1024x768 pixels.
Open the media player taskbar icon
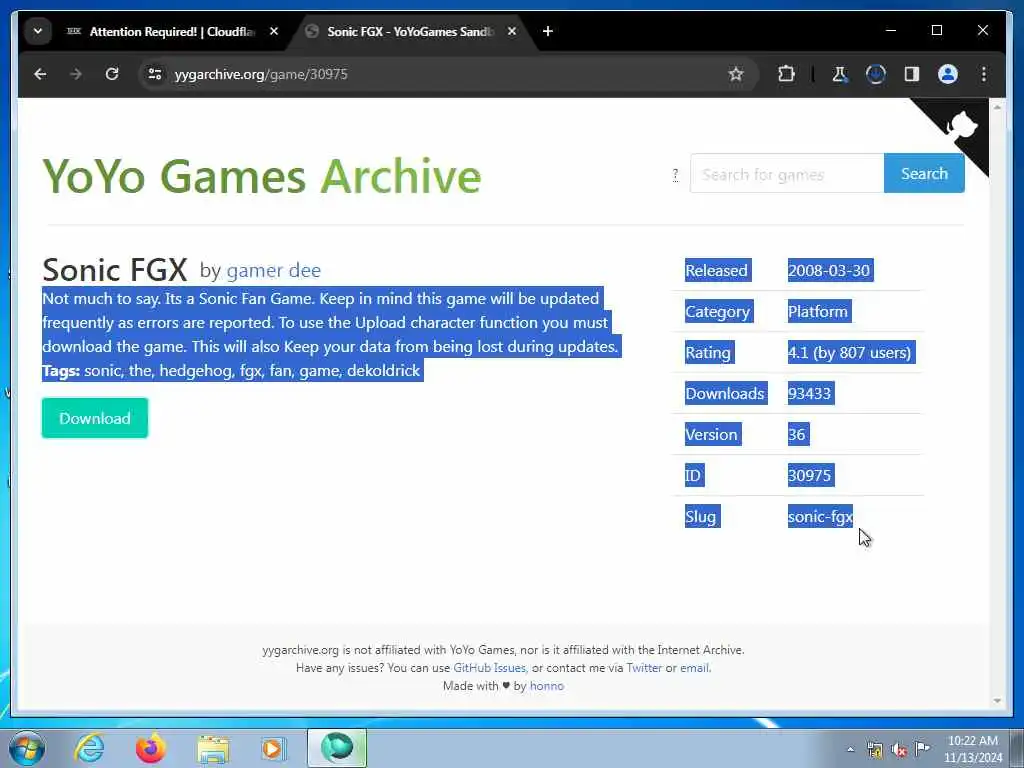click(273, 749)
